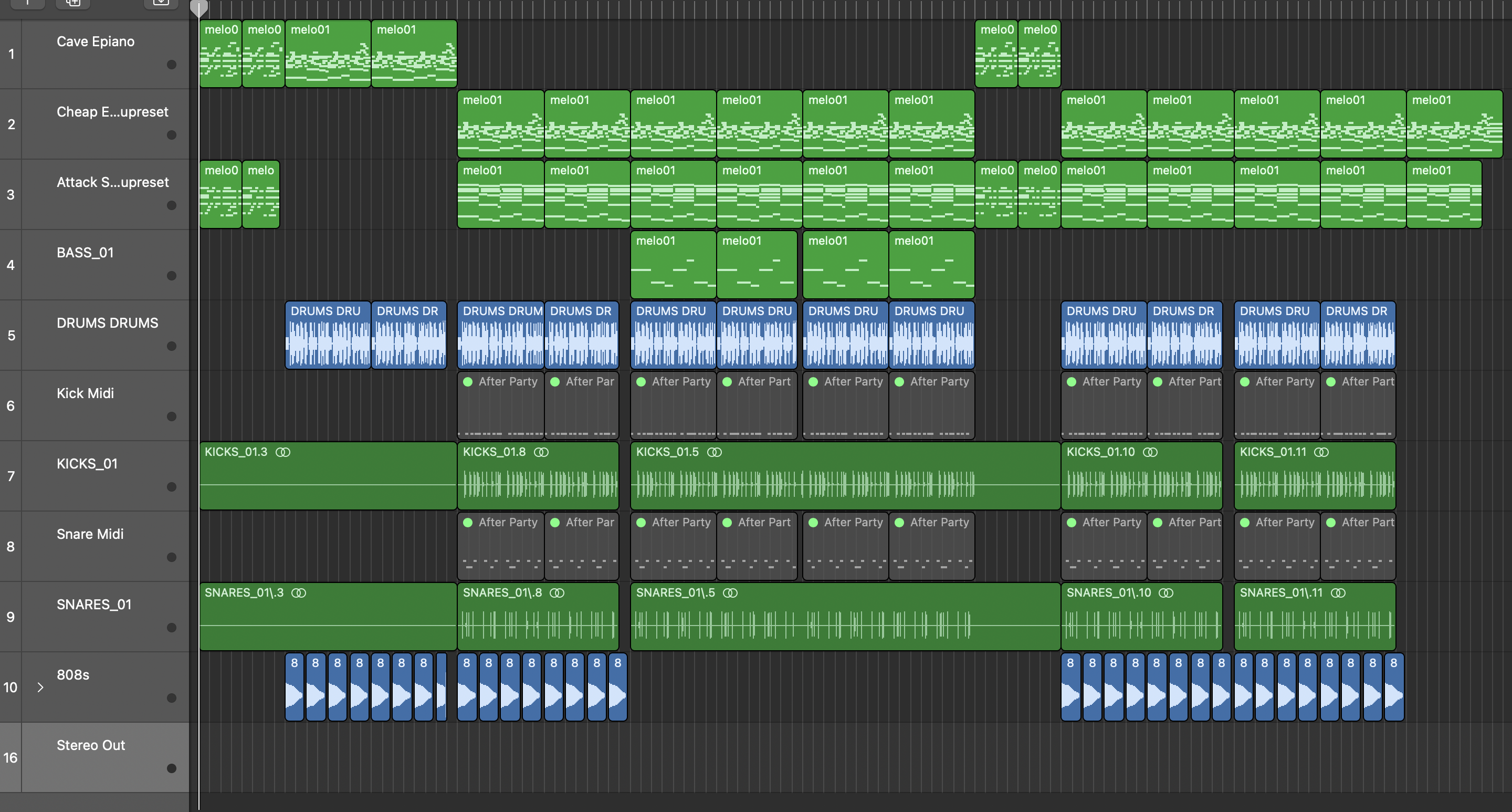This screenshot has height=812, width=1512.
Task: Select the SNARES_01\.5 audio region
Action: pos(845,617)
